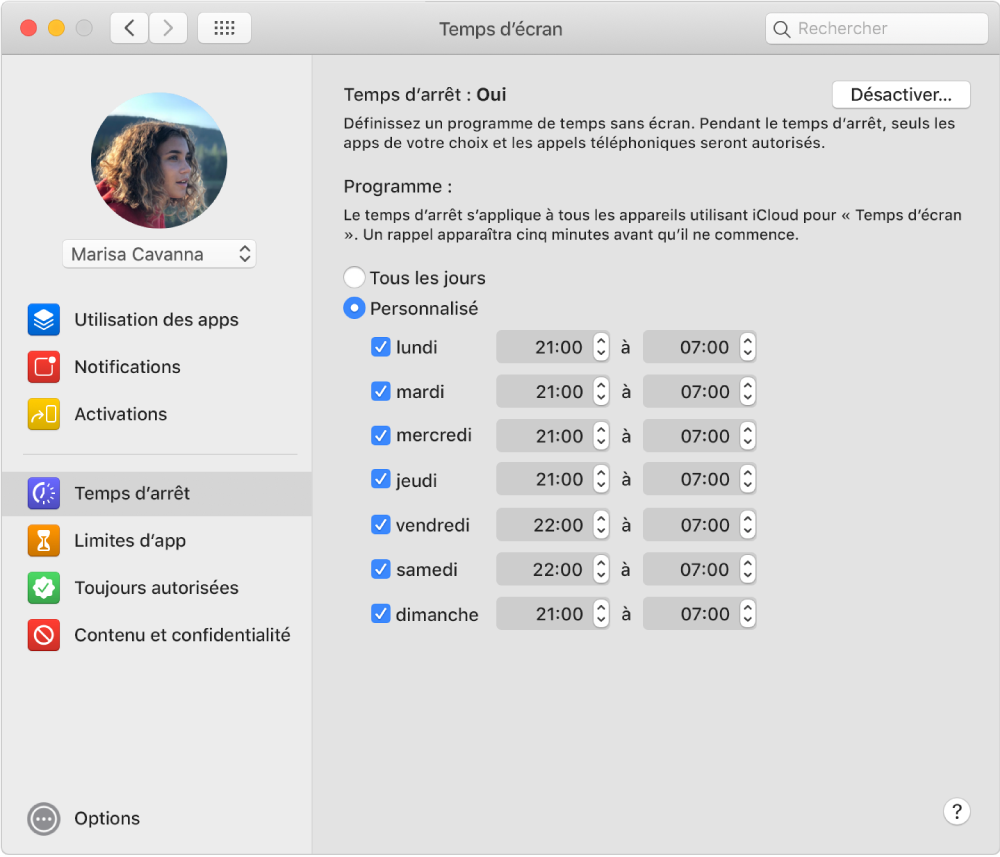1000x857 pixels.
Task: Open Notifications section label
Action: tap(128, 367)
